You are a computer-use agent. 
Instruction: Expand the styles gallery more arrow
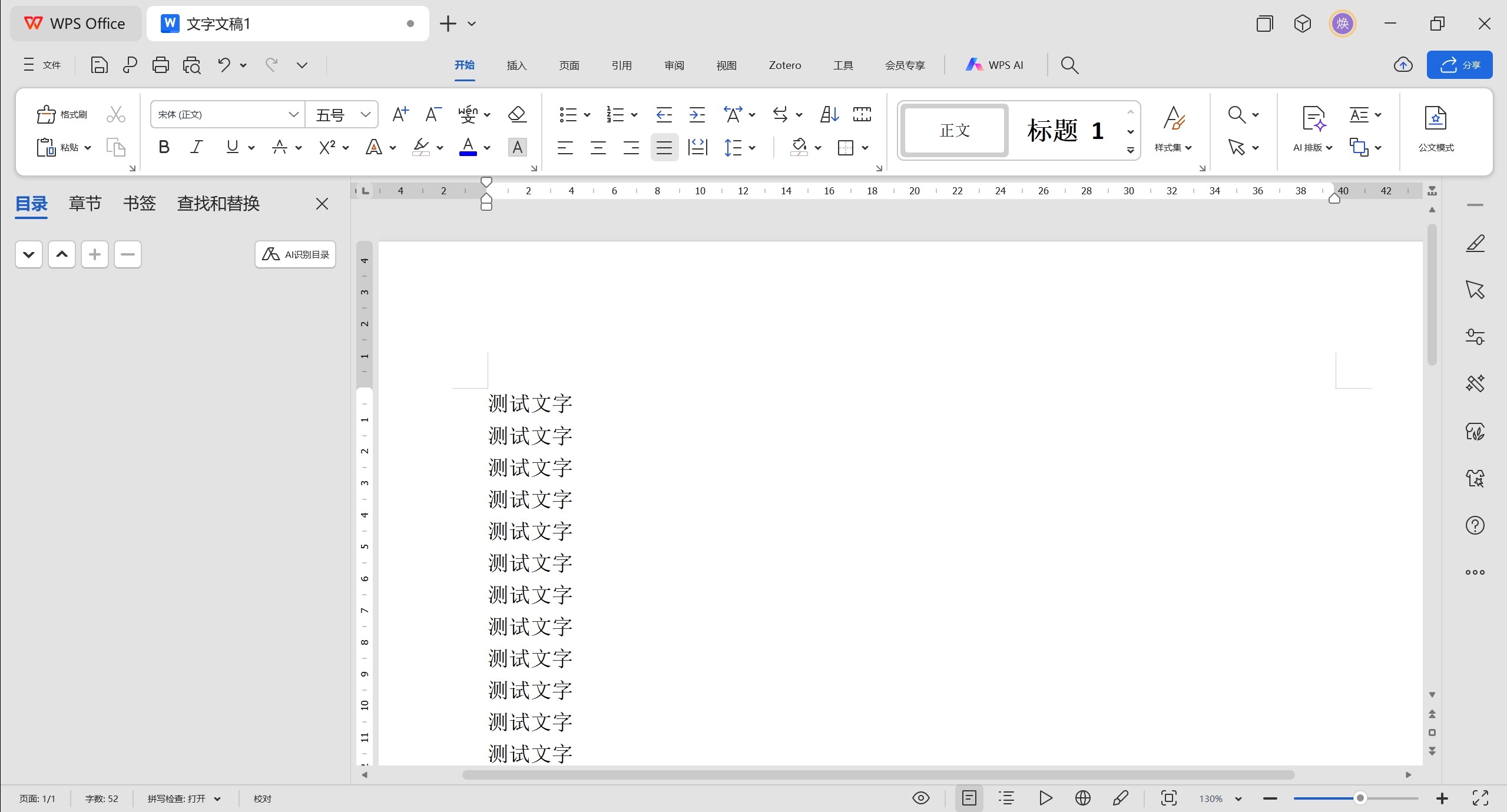(x=1131, y=151)
